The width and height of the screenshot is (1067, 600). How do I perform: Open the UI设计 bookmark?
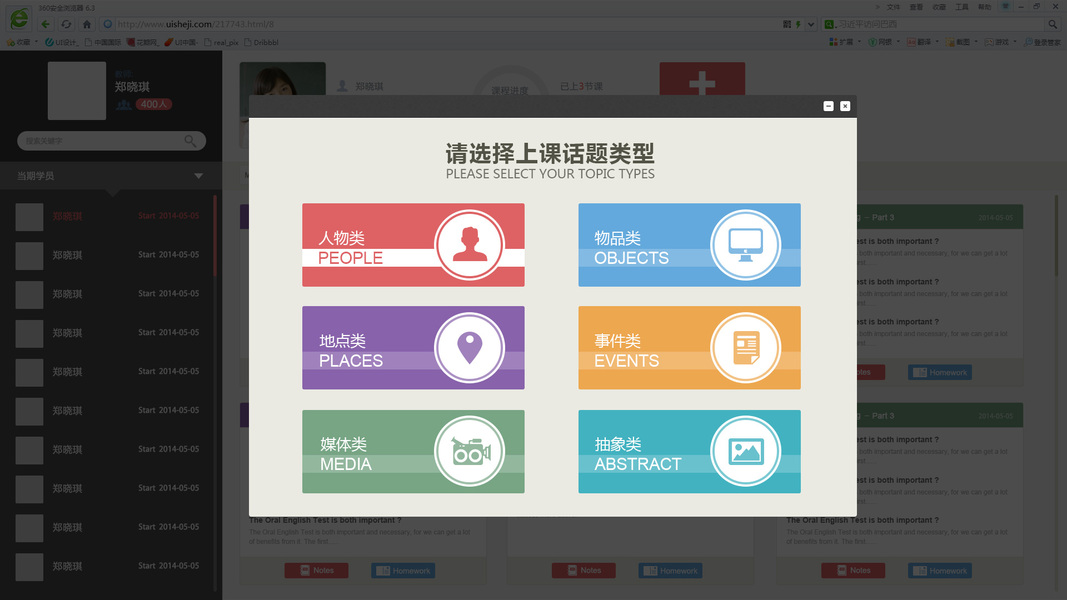(x=62, y=42)
